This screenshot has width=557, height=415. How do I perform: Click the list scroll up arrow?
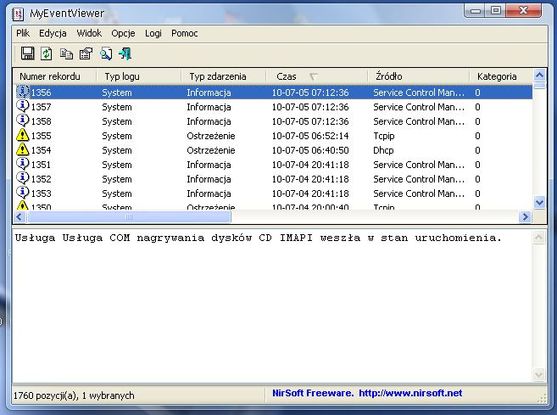[540, 75]
